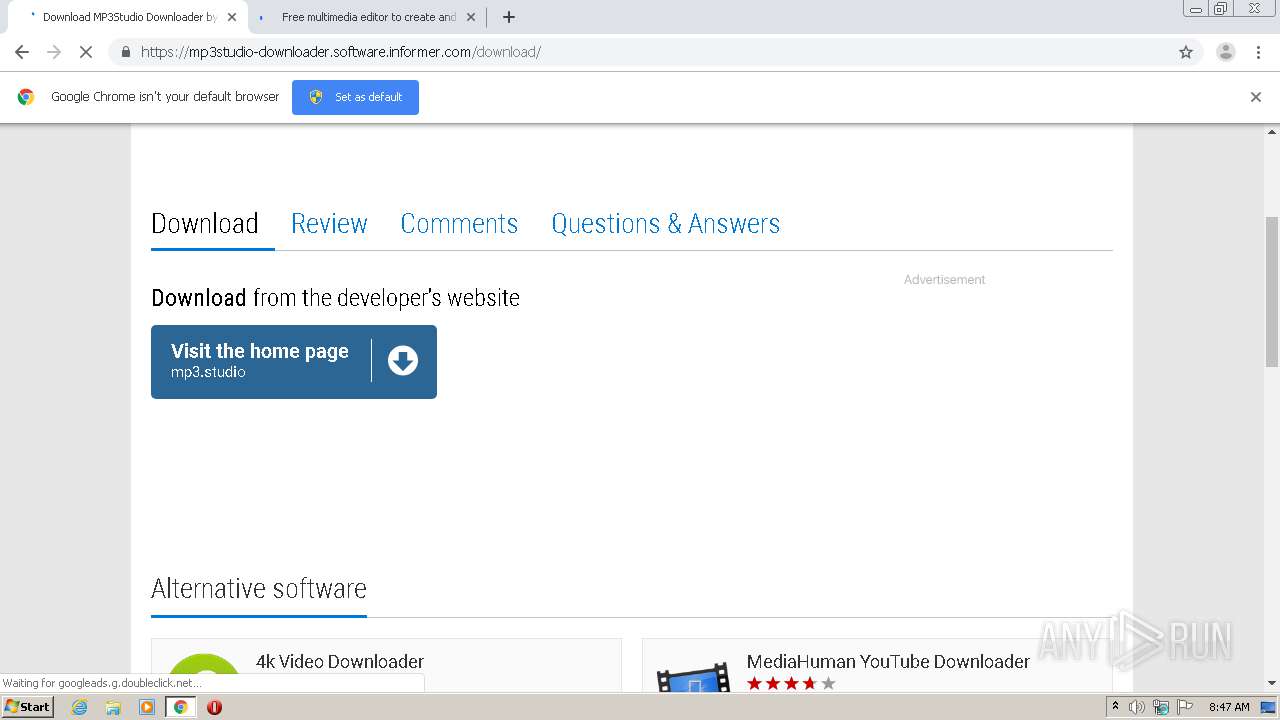This screenshot has width=1280, height=720.
Task: Open the Comments tab
Action: coord(459,223)
